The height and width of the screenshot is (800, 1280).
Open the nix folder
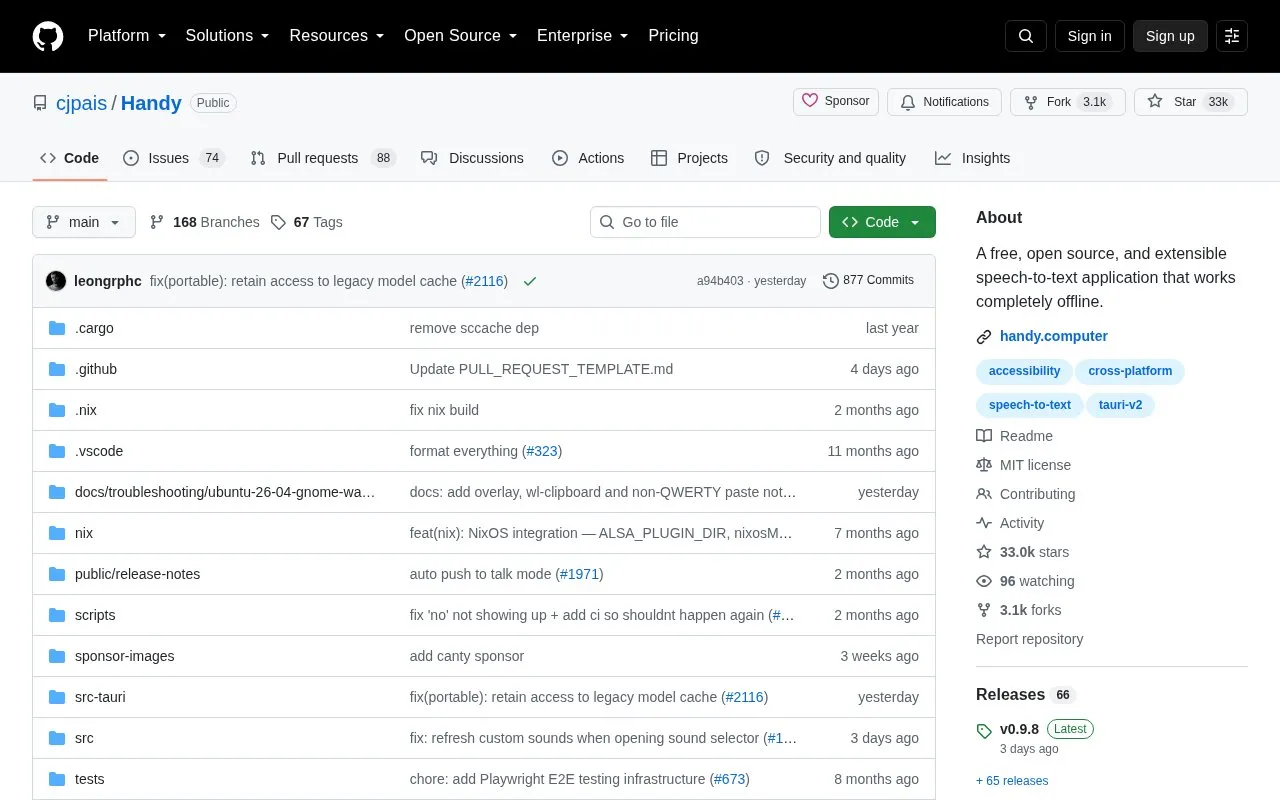coord(84,533)
